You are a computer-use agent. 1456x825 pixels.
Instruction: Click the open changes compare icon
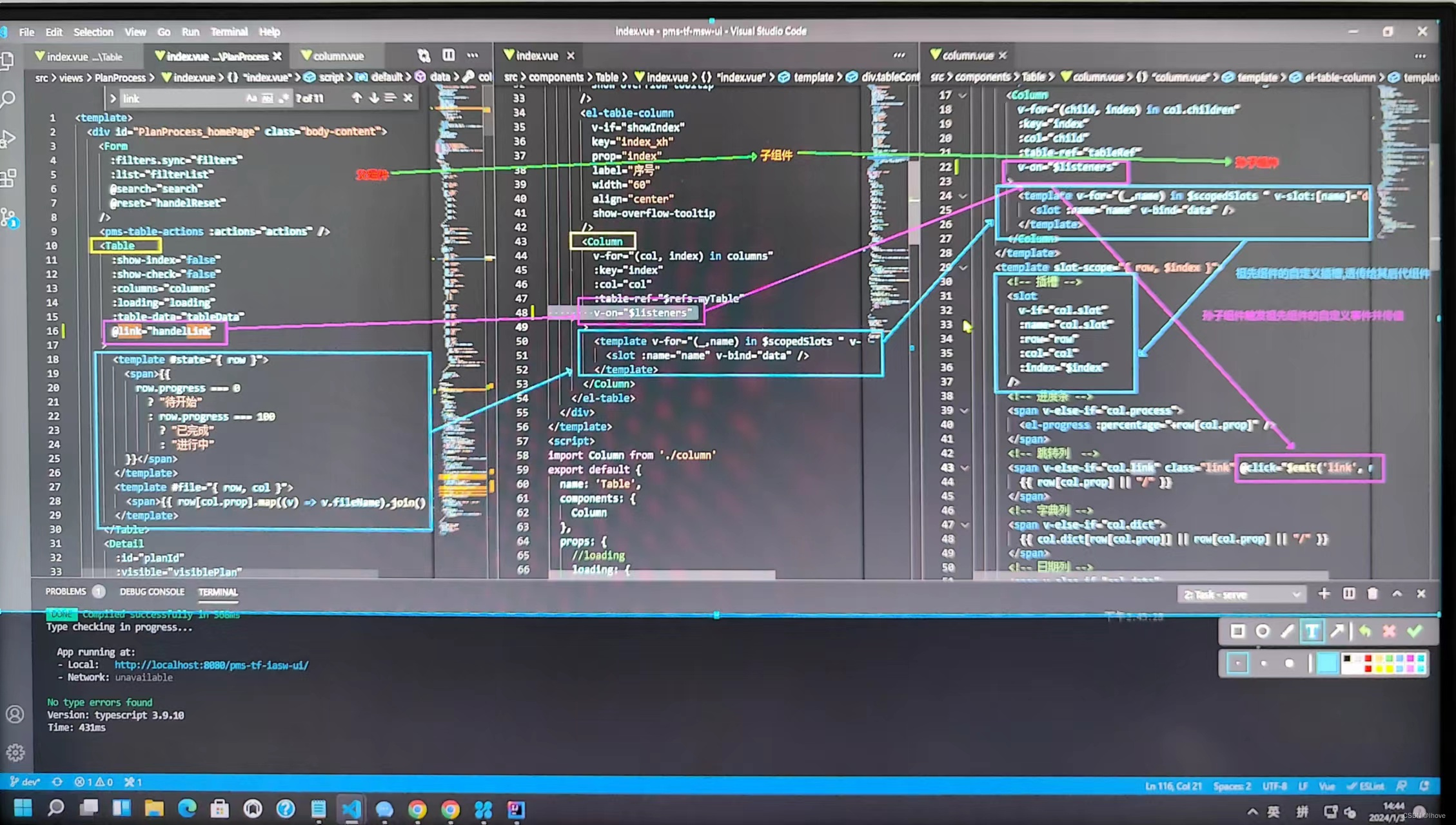(424, 55)
